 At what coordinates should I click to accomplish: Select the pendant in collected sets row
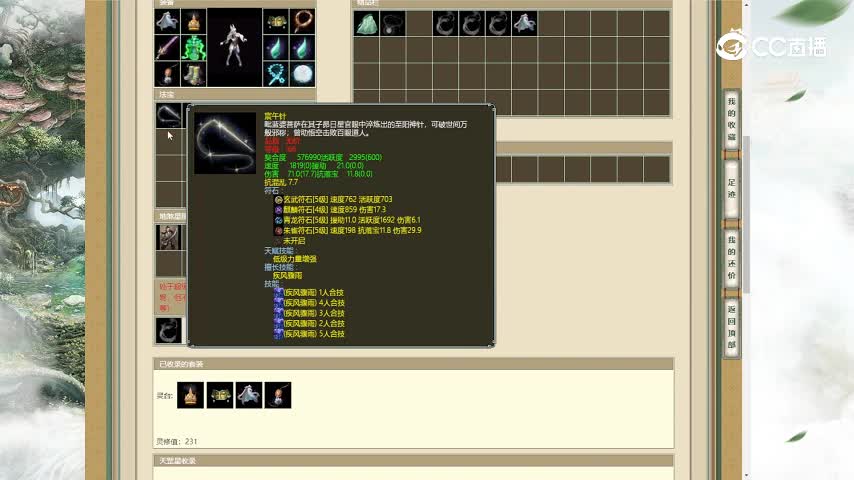point(278,395)
